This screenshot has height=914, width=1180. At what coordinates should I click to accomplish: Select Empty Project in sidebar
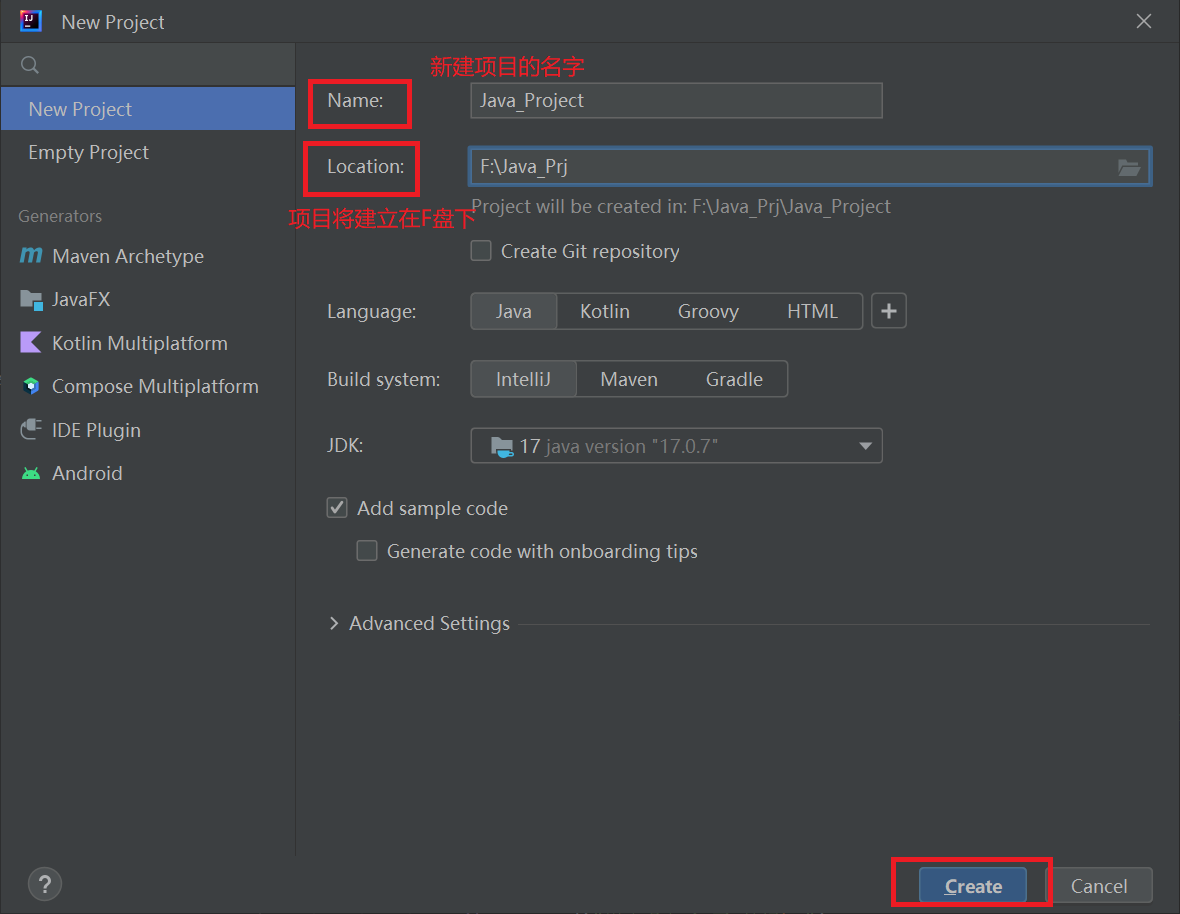pyautogui.click(x=148, y=152)
